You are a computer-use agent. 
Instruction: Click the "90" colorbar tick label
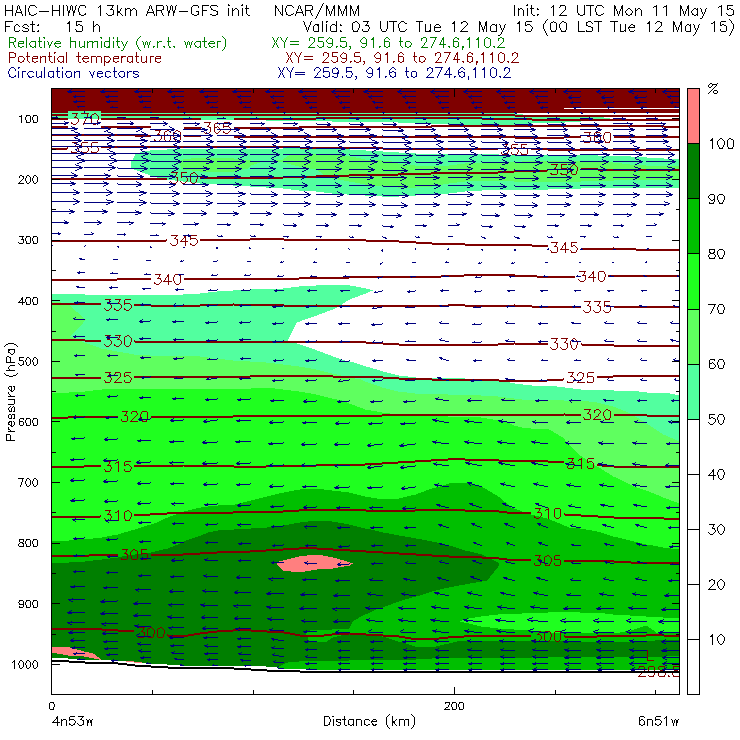[716, 199]
